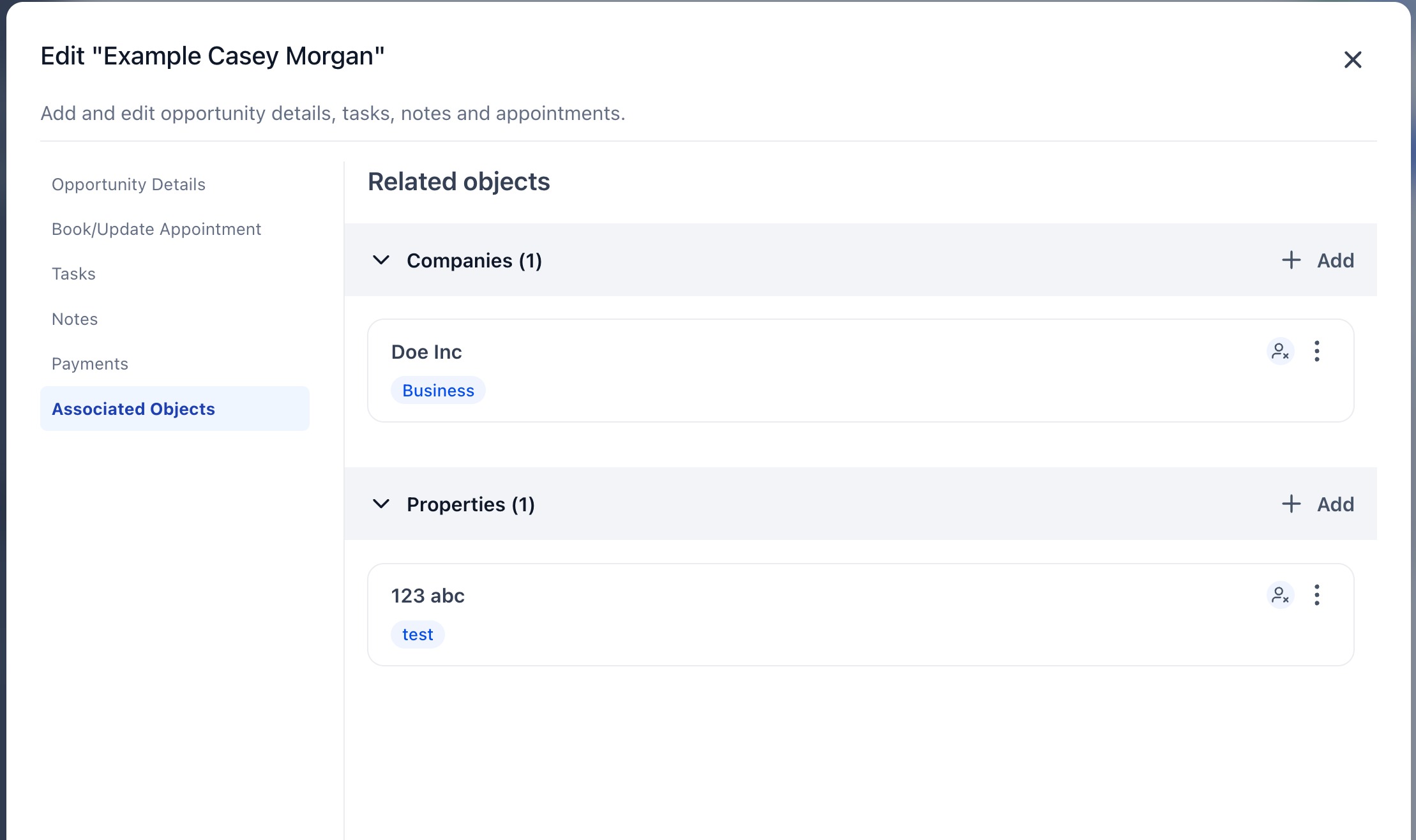This screenshot has width=1416, height=840.
Task: Go to the Tasks tab
Action: 73,274
